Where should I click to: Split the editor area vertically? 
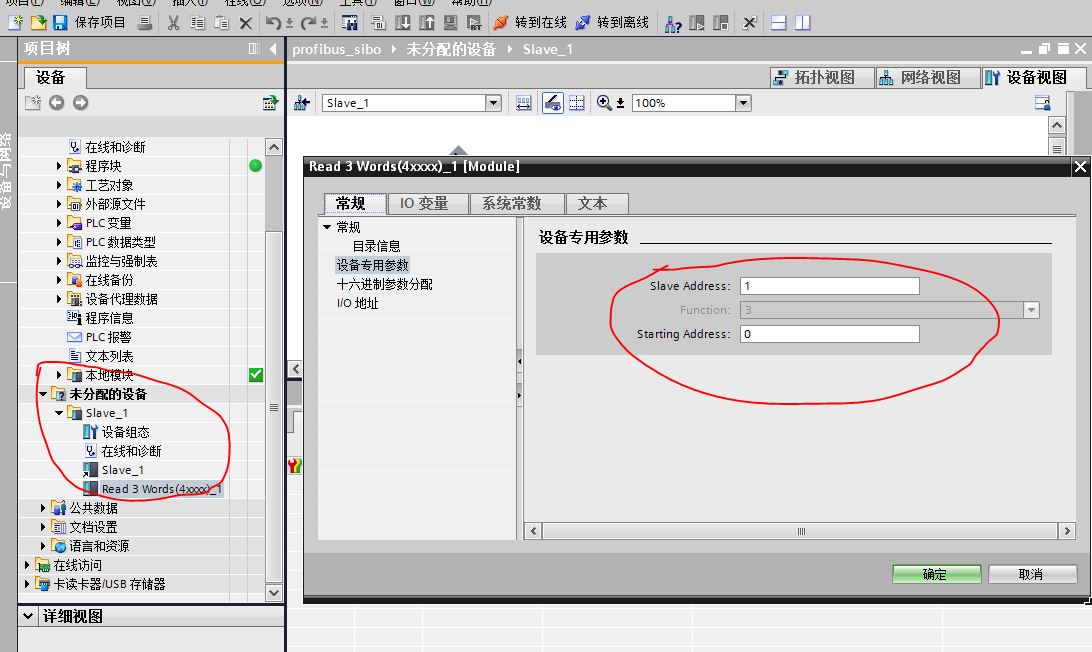[803, 23]
